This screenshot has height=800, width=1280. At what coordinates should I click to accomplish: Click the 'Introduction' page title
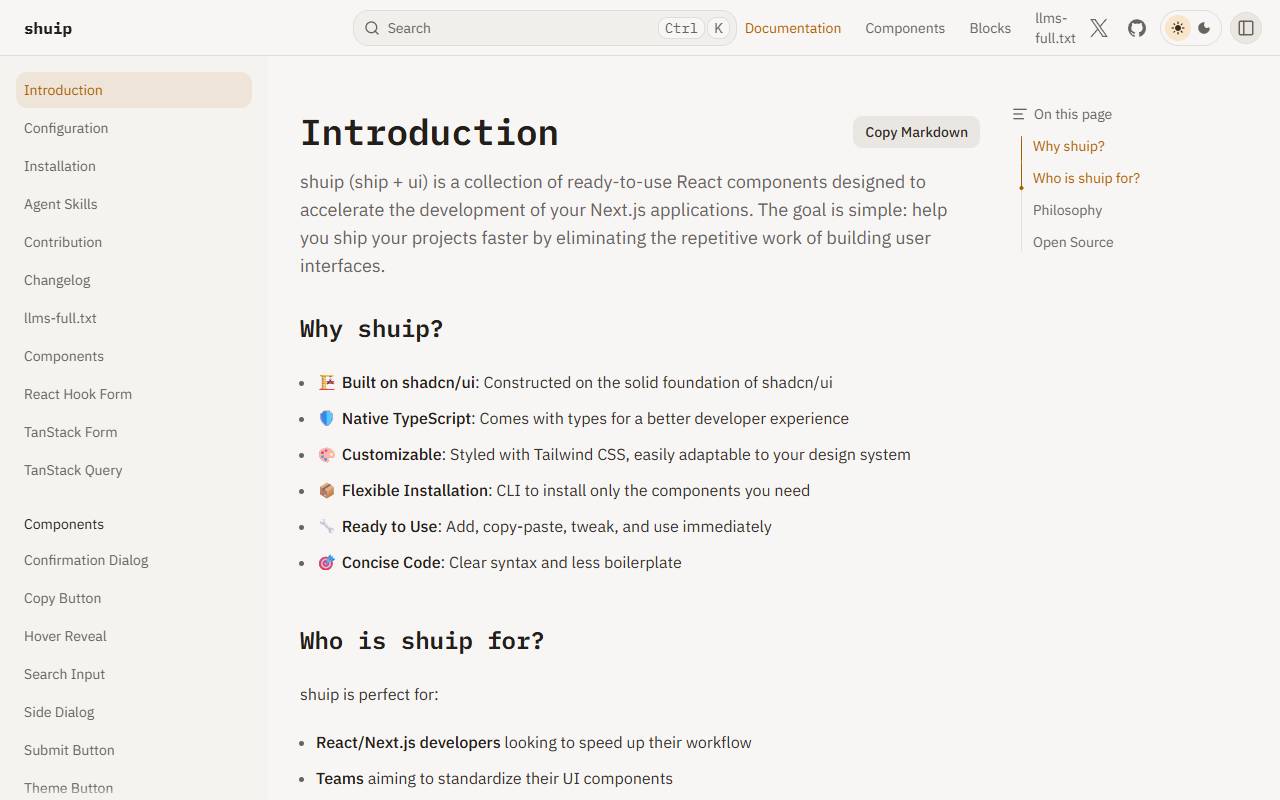click(429, 133)
